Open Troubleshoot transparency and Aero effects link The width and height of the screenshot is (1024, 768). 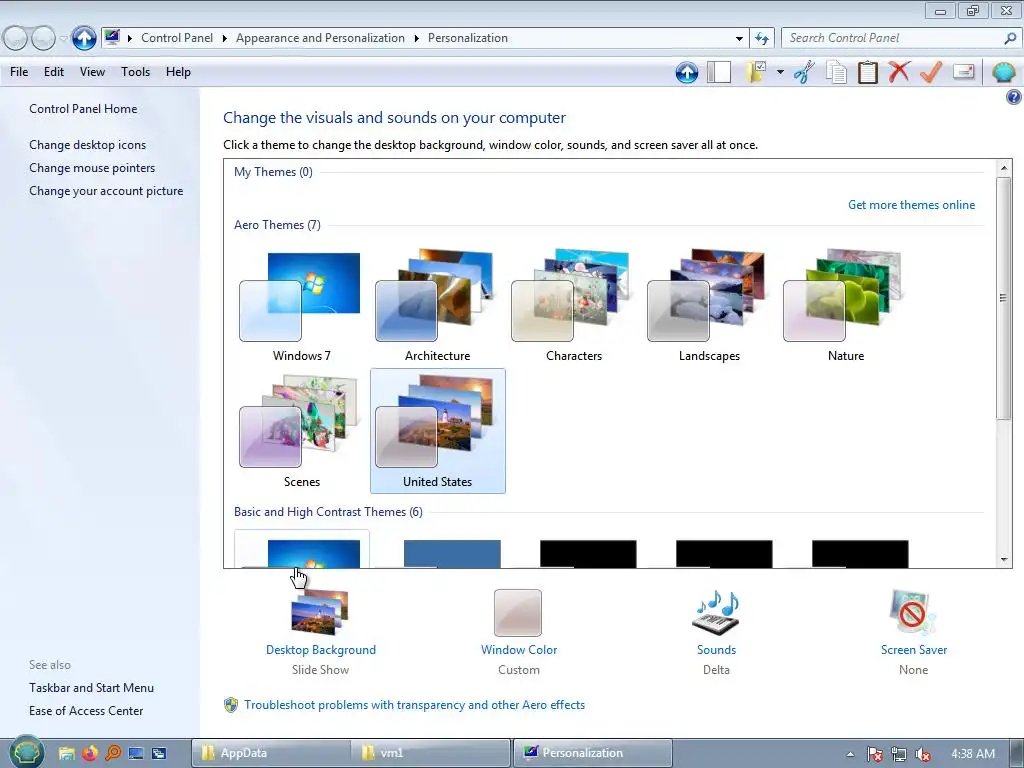[414, 705]
